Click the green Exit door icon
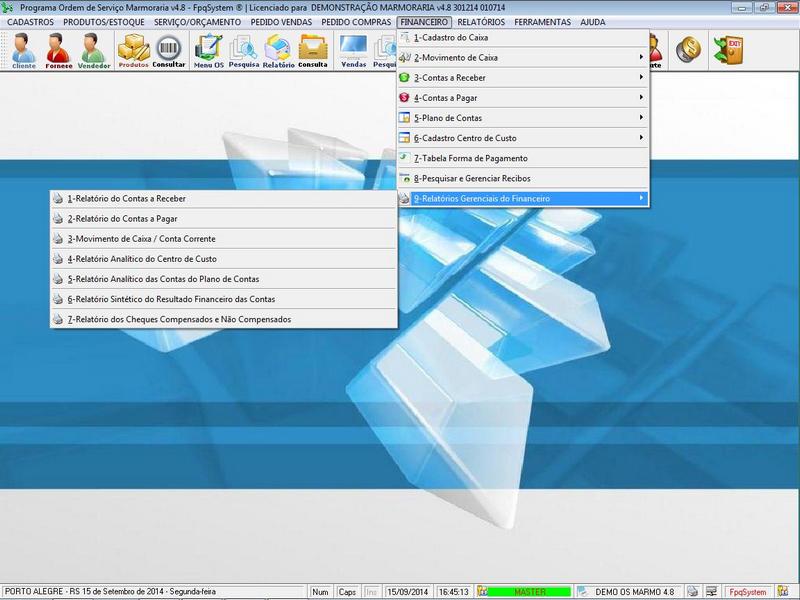Viewport: 800px width, 600px height. coord(728,50)
